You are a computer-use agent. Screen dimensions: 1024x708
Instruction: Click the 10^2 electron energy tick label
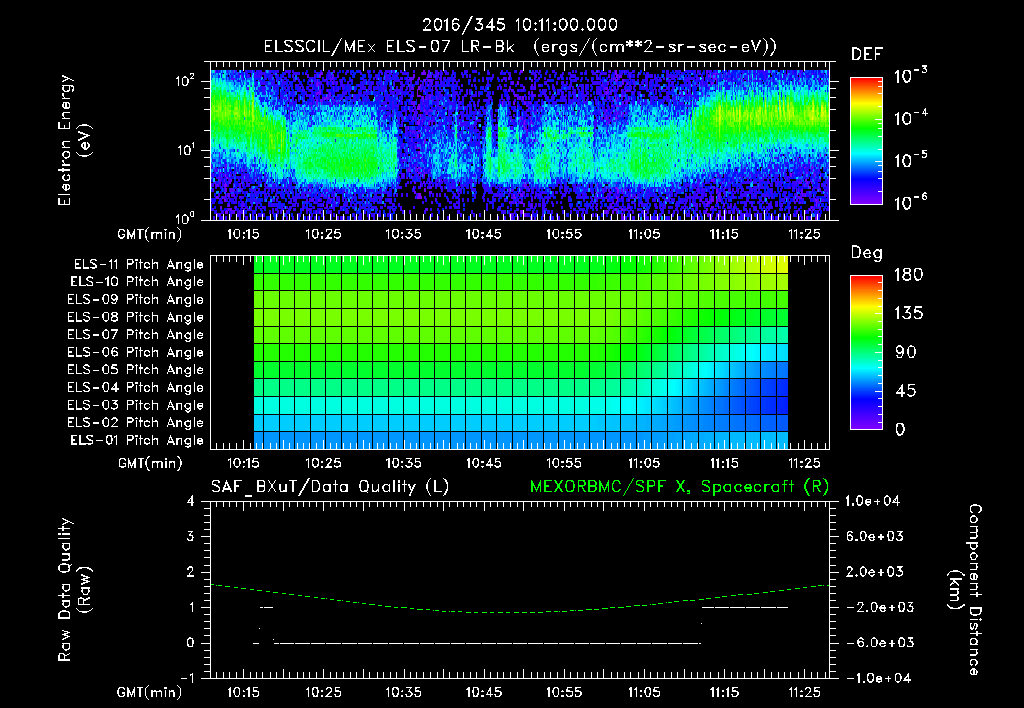coord(185,81)
